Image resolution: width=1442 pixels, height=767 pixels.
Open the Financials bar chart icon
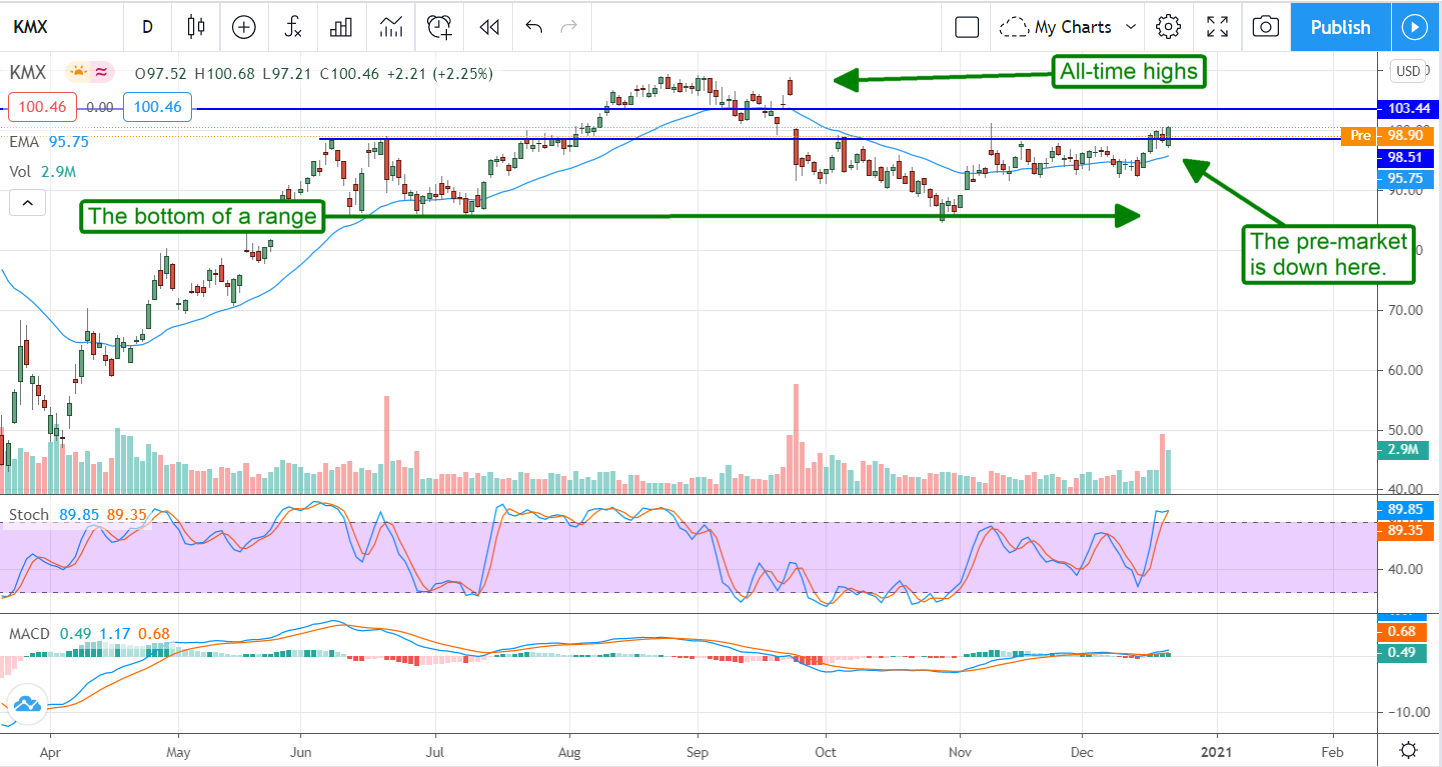tap(342, 27)
